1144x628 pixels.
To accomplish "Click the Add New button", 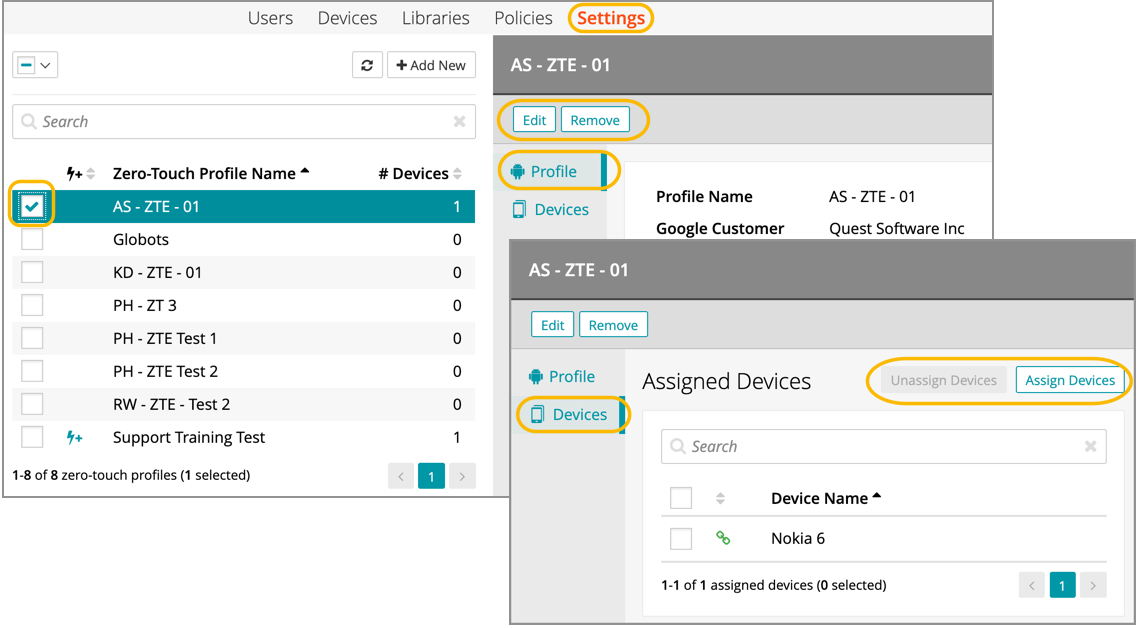I will 431,65.
